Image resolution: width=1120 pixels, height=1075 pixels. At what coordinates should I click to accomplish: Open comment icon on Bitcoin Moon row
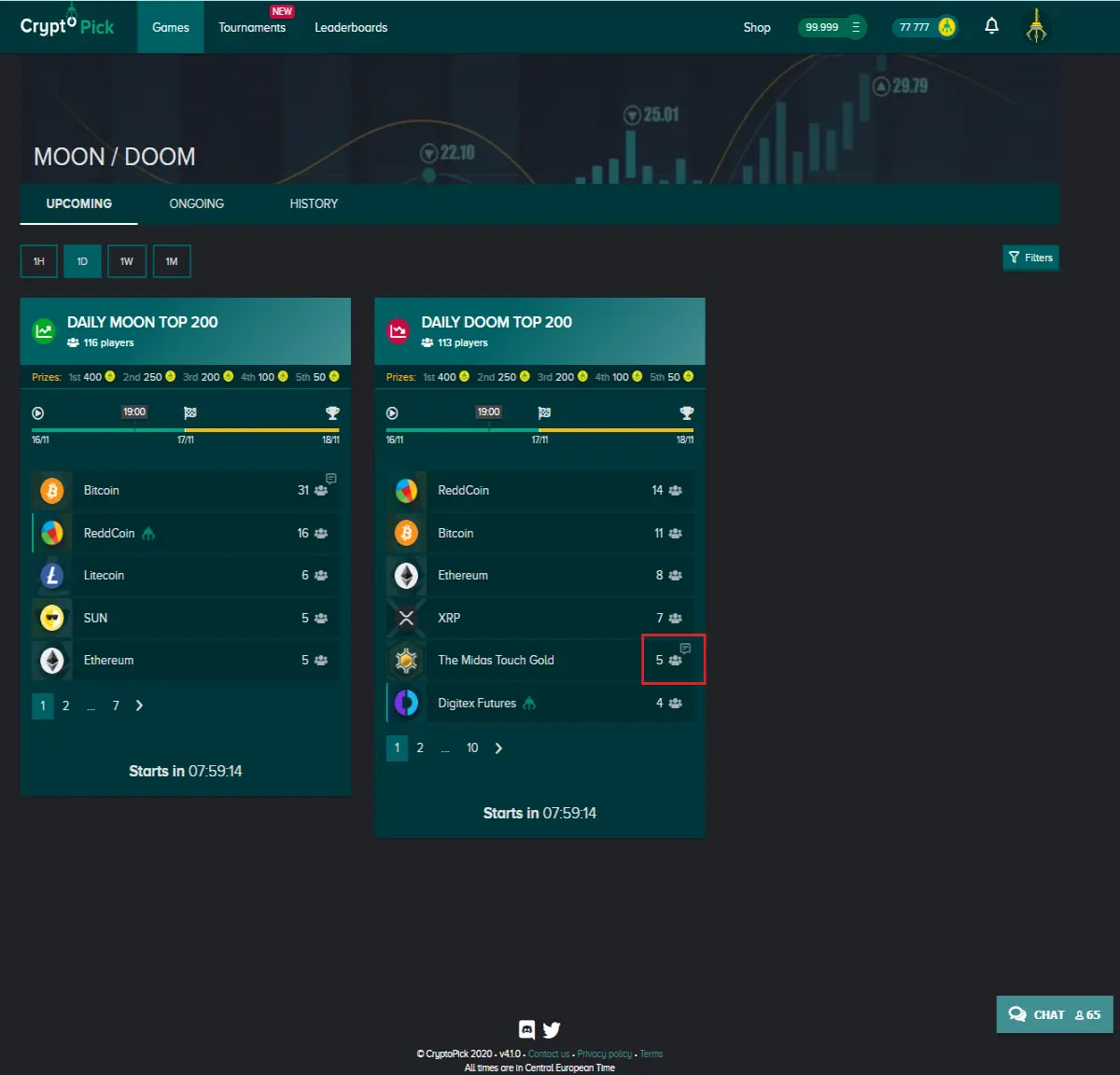pos(330,479)
